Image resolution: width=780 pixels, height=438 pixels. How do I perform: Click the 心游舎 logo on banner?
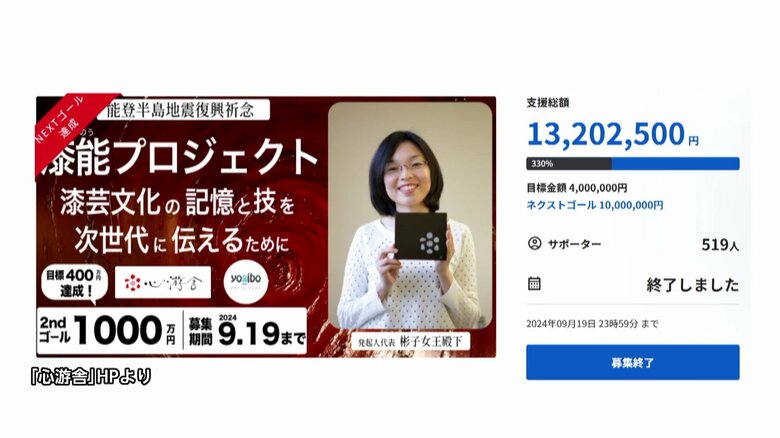(x=163, y=283)
